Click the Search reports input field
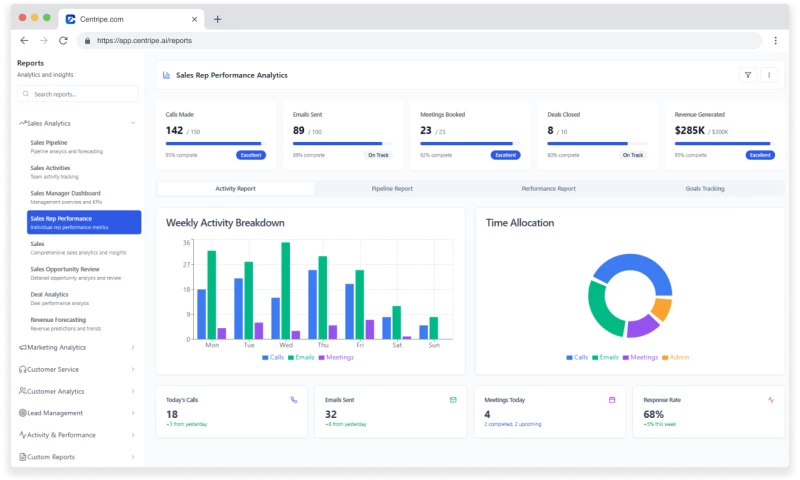This screenshot has width=800, height=480. click(78, 94)
